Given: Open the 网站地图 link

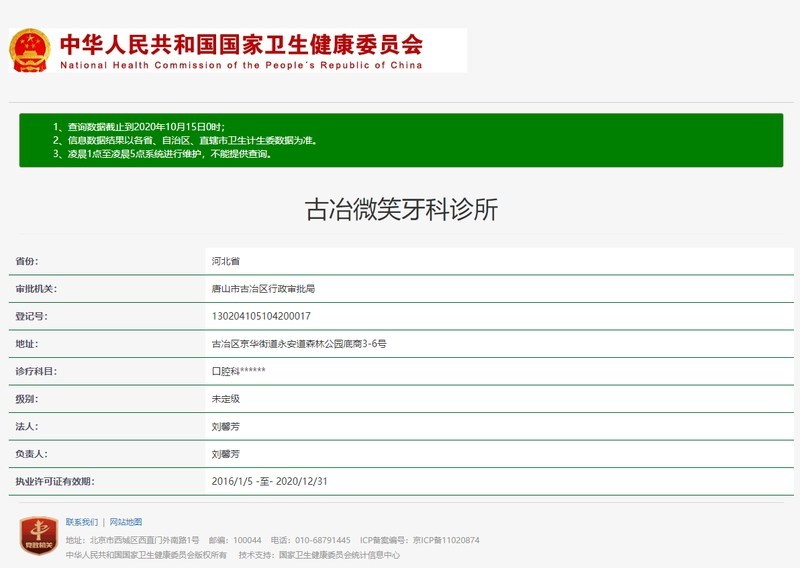Looking at the screenshot, I should pos(126,522).
